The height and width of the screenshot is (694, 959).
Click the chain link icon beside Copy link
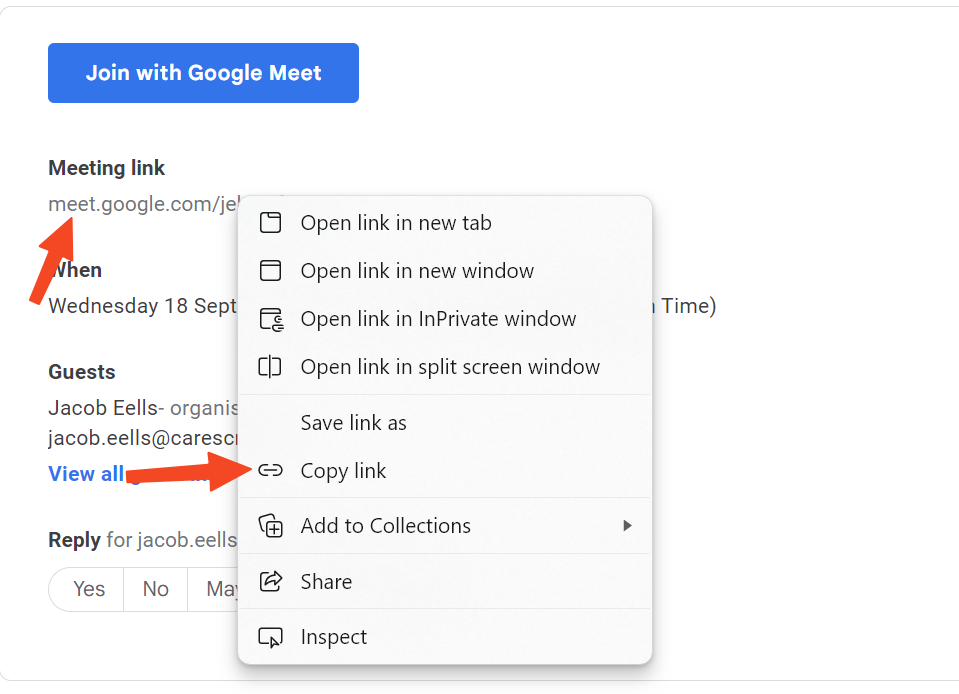coord(270,470)
